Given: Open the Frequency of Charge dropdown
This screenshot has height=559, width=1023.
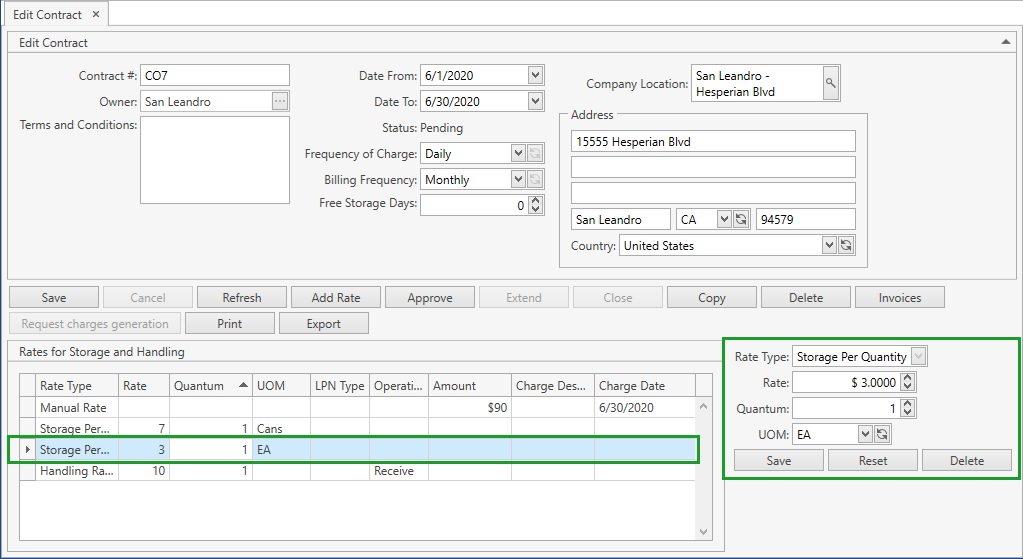Looking at the screenshot, I should coord(518,153).
